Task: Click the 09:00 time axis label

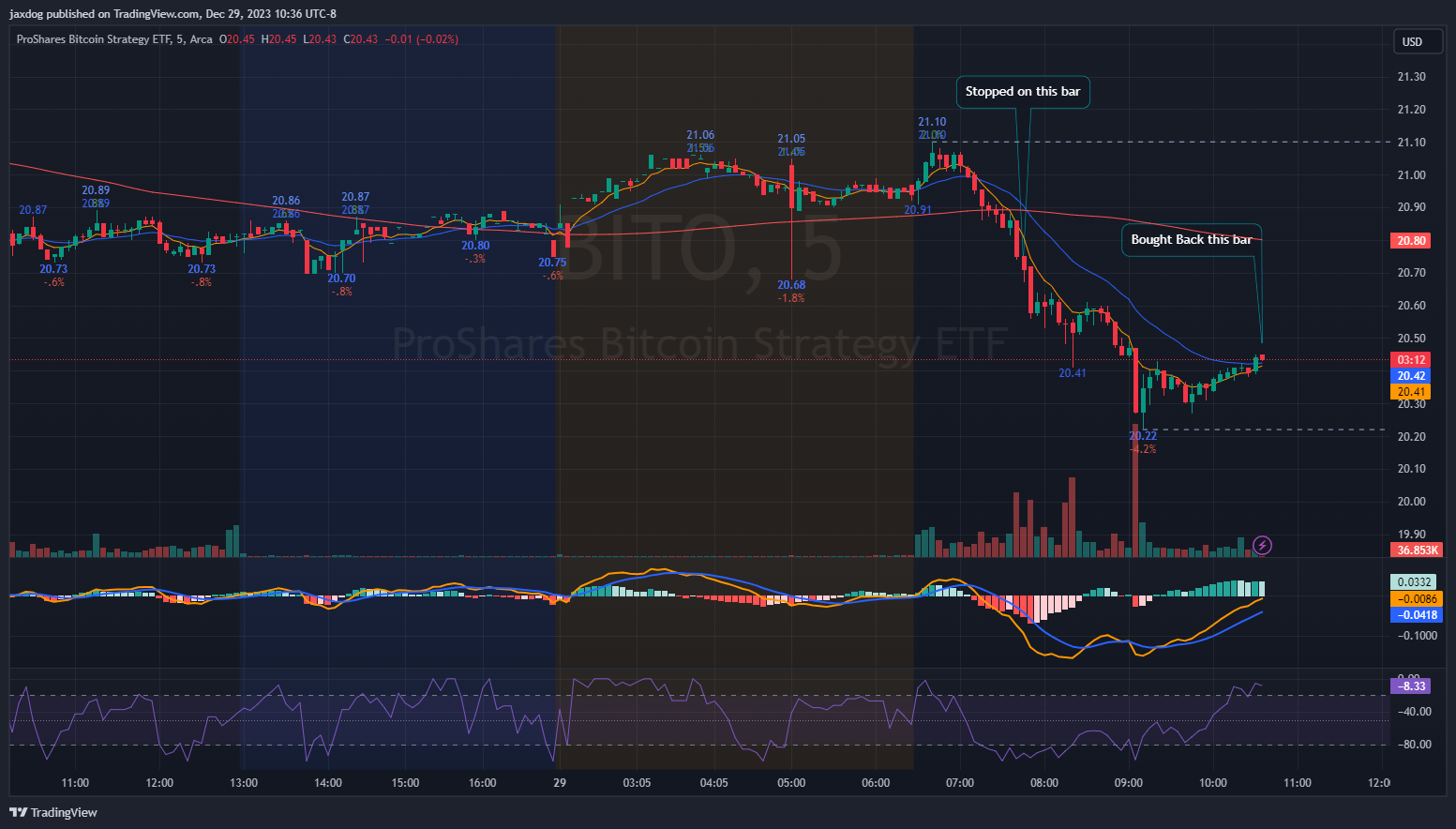Action: (x=1129, y=783)
